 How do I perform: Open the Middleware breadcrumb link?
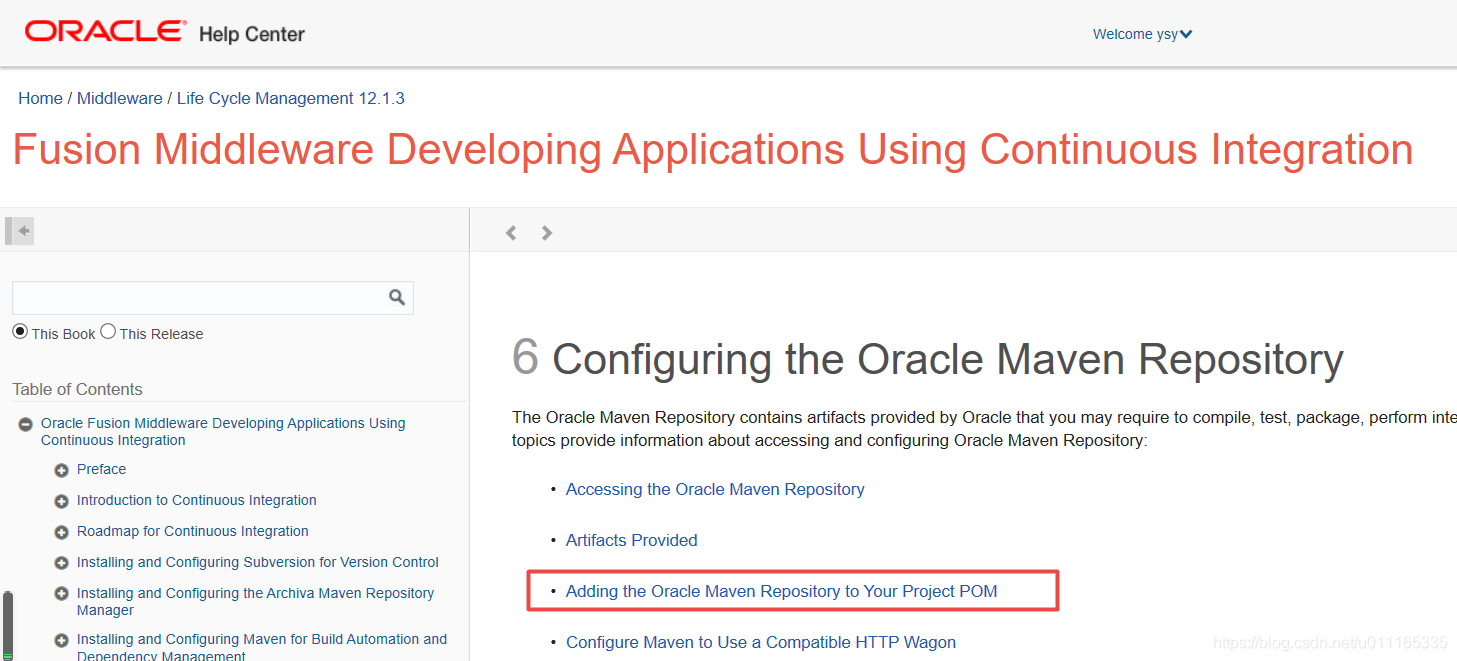(x=119, y=98)
